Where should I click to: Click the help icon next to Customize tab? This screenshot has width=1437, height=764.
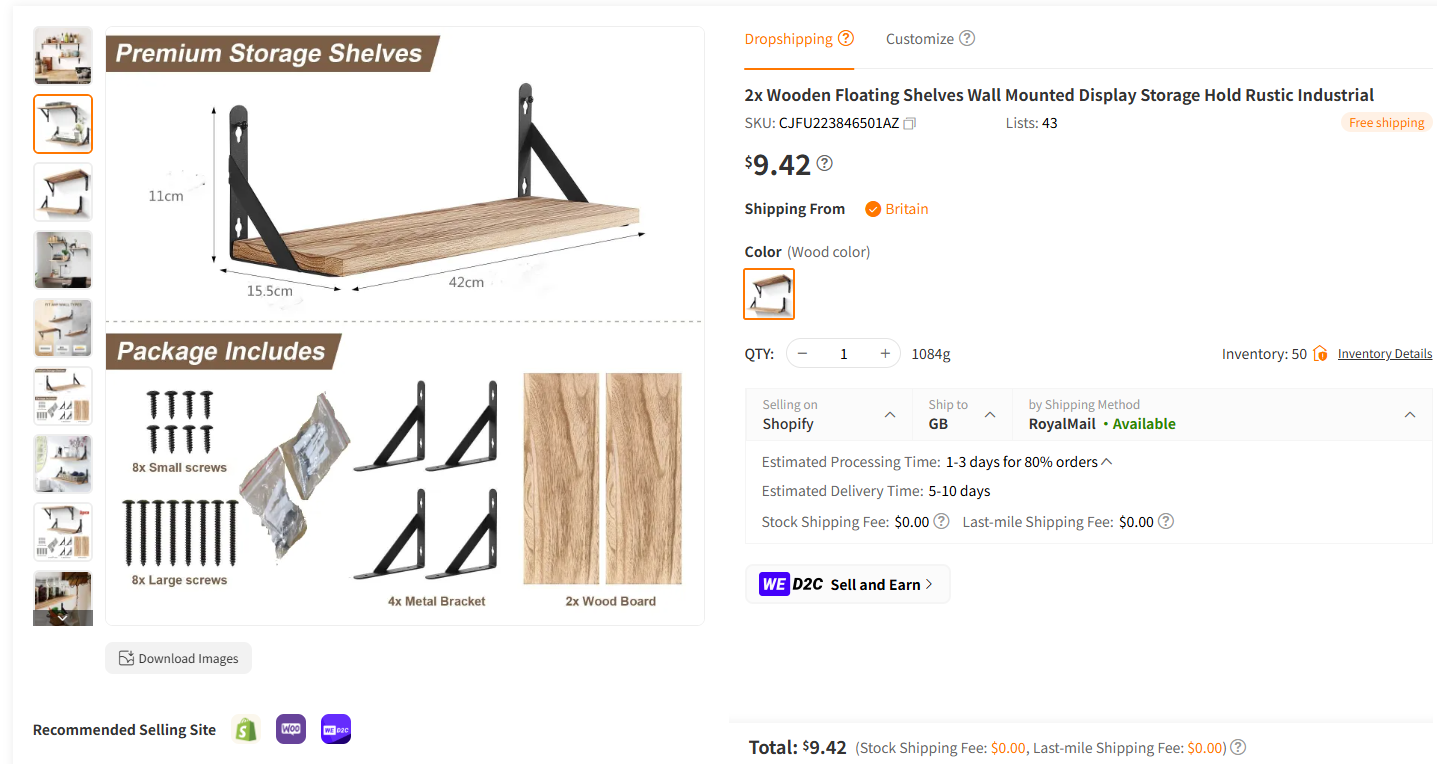966,38
